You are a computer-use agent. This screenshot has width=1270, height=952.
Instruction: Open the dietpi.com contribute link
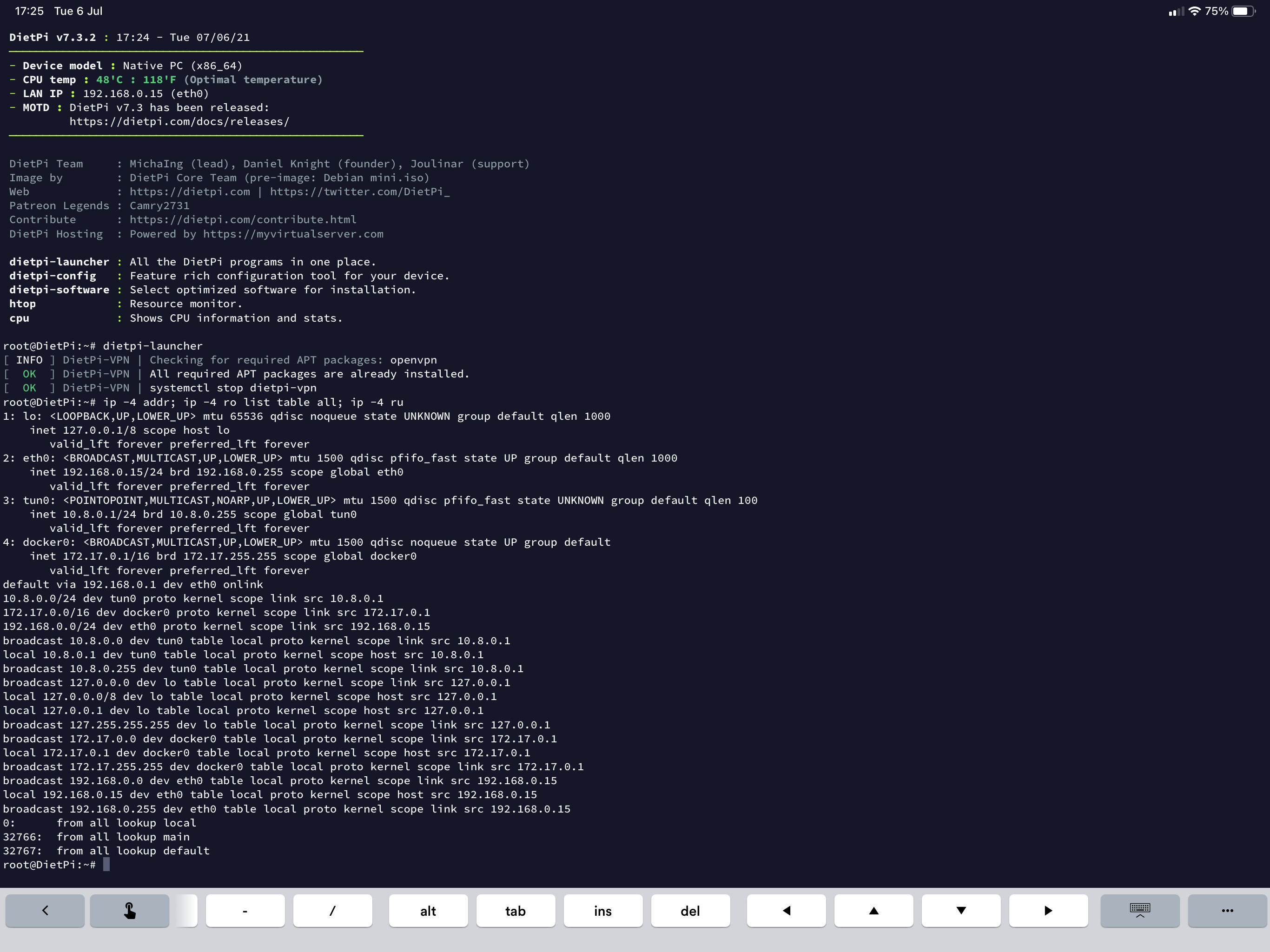[243, 219]
